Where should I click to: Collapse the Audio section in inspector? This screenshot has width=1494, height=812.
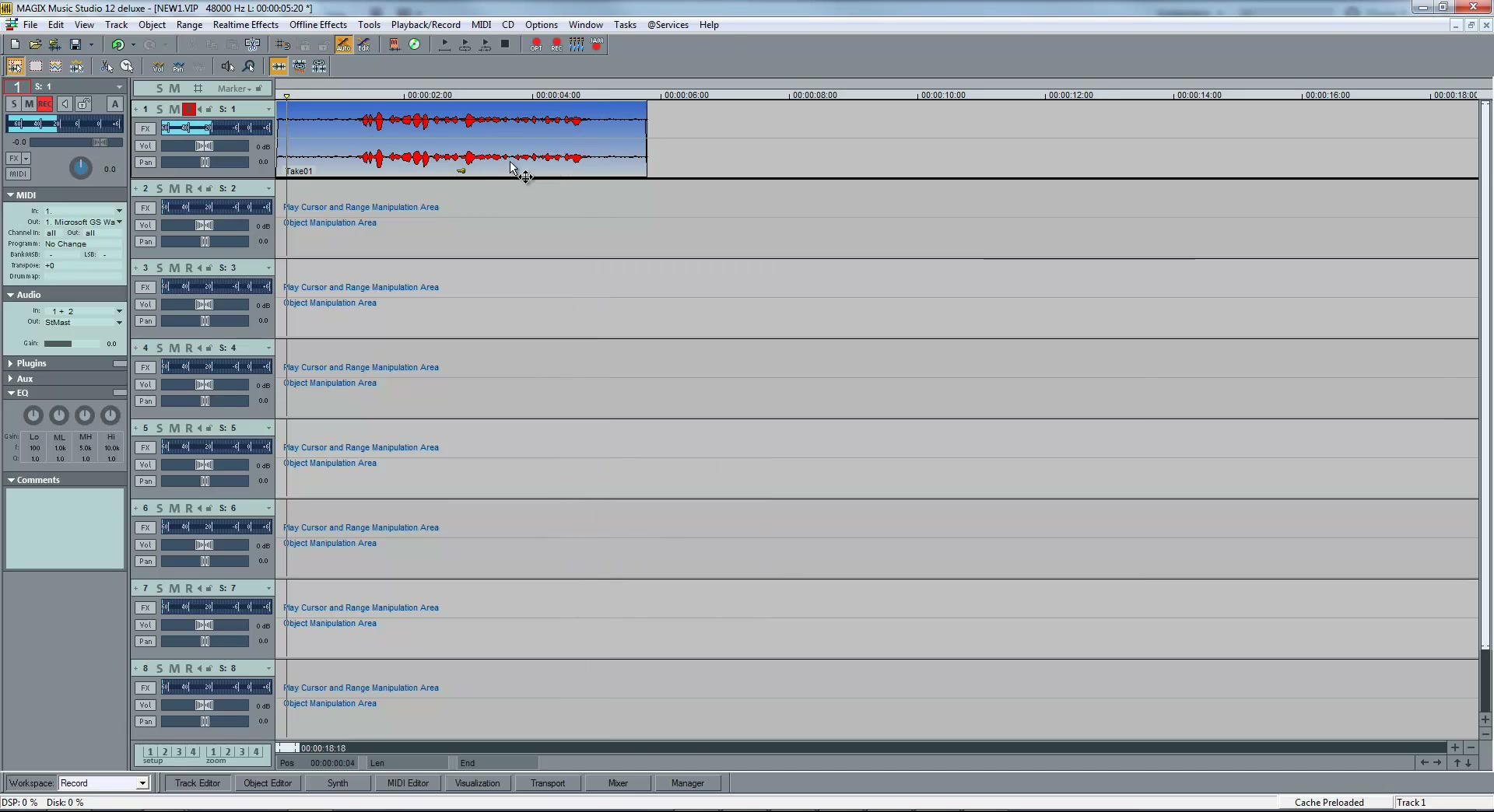(11, 295)
